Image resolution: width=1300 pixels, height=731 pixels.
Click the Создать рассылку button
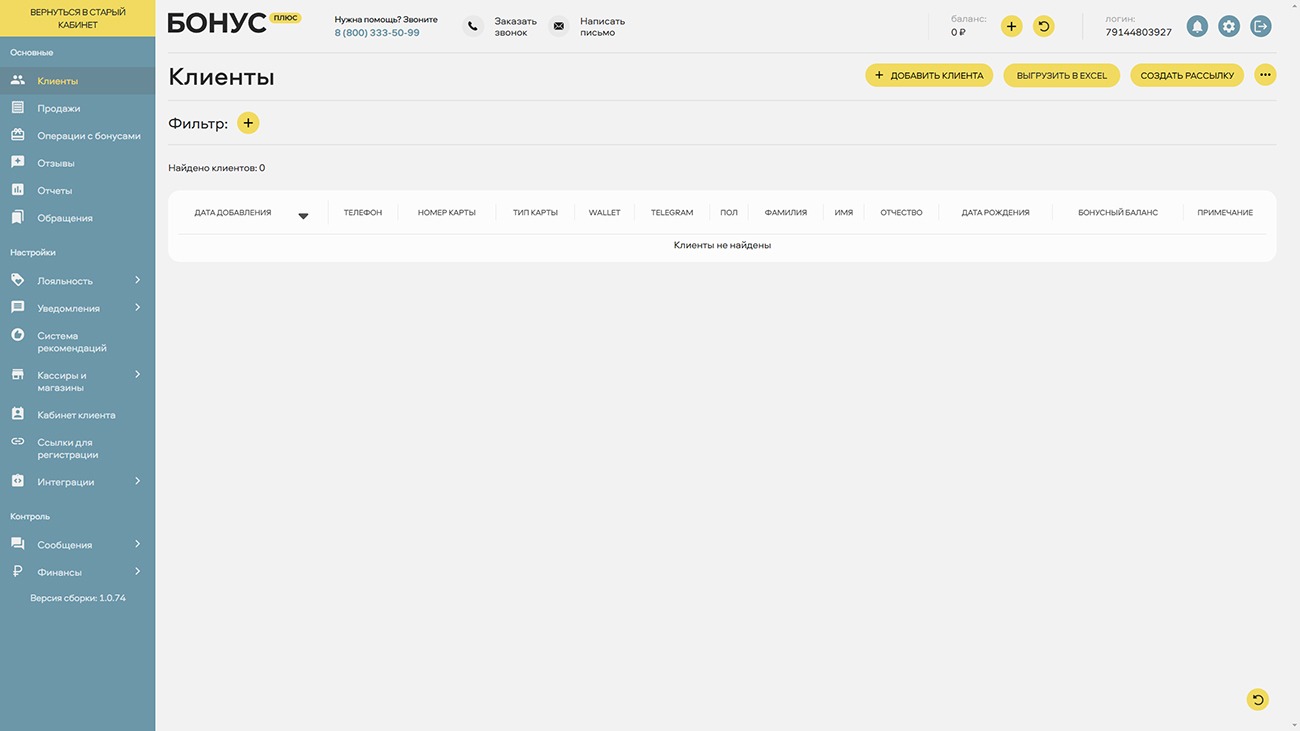tap(1187, 75)
